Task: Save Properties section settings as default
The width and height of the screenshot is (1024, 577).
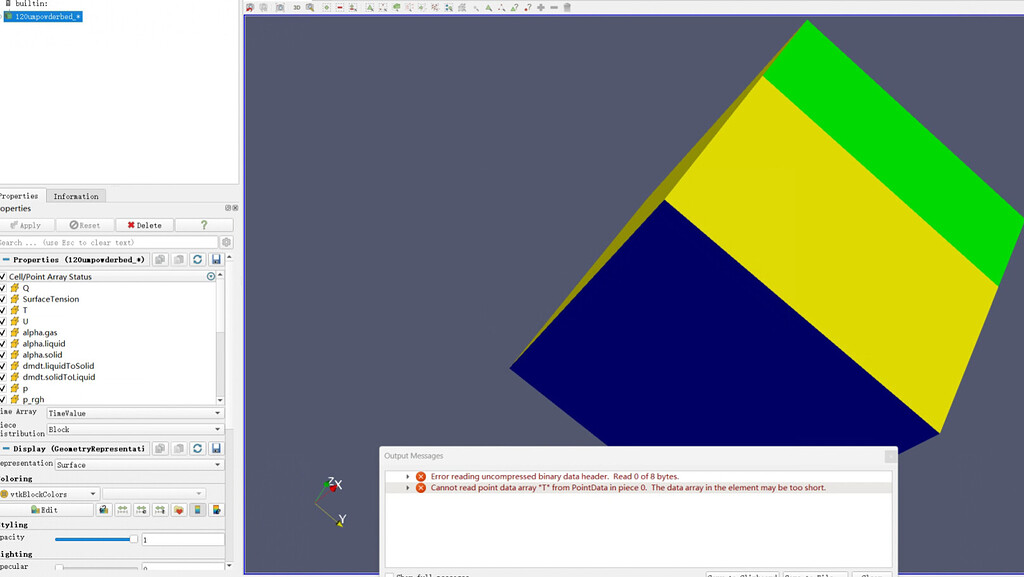Action: click(216, 260)
